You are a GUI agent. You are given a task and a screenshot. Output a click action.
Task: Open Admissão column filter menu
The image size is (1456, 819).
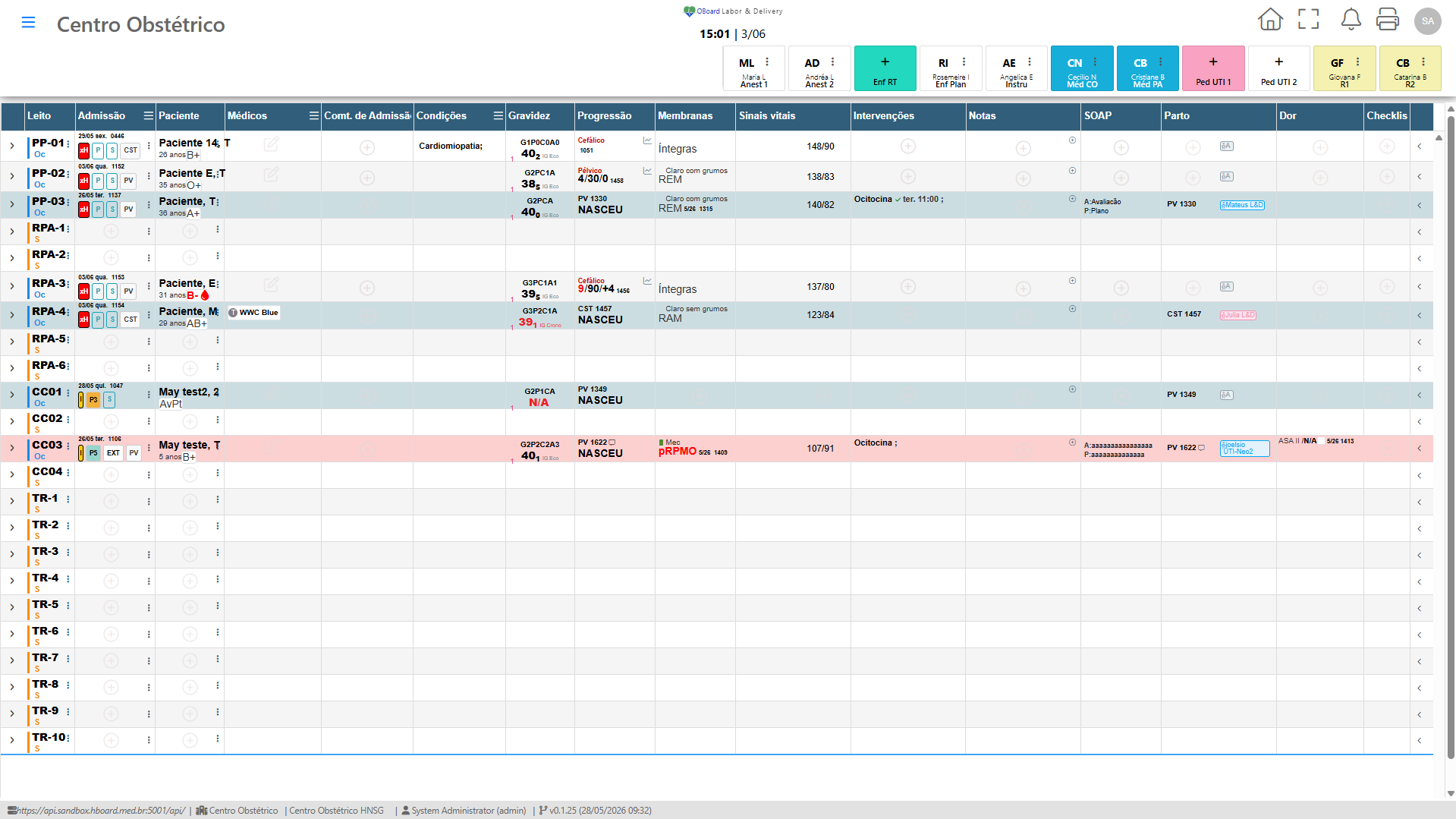point(148,116)
